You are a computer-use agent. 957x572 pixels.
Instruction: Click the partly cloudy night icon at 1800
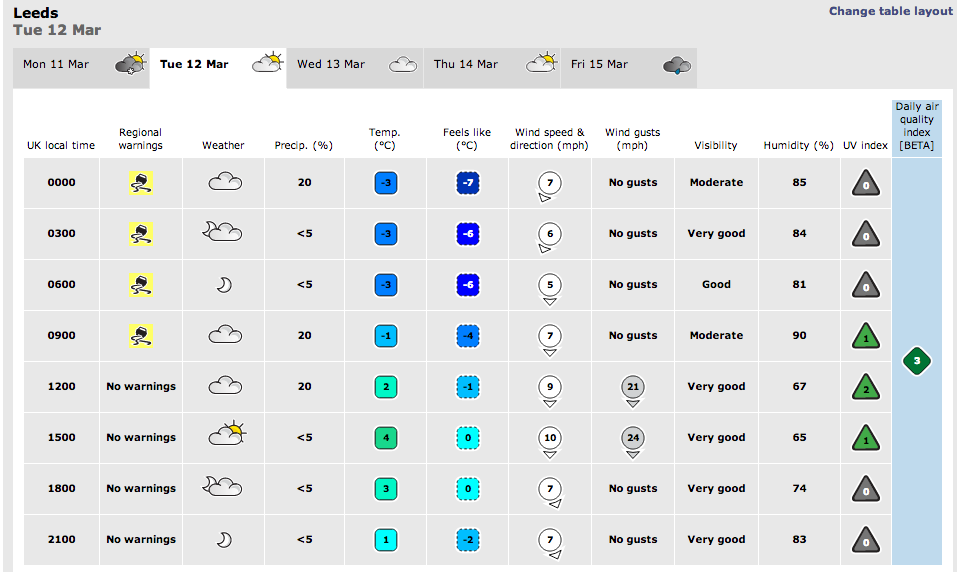222,486
